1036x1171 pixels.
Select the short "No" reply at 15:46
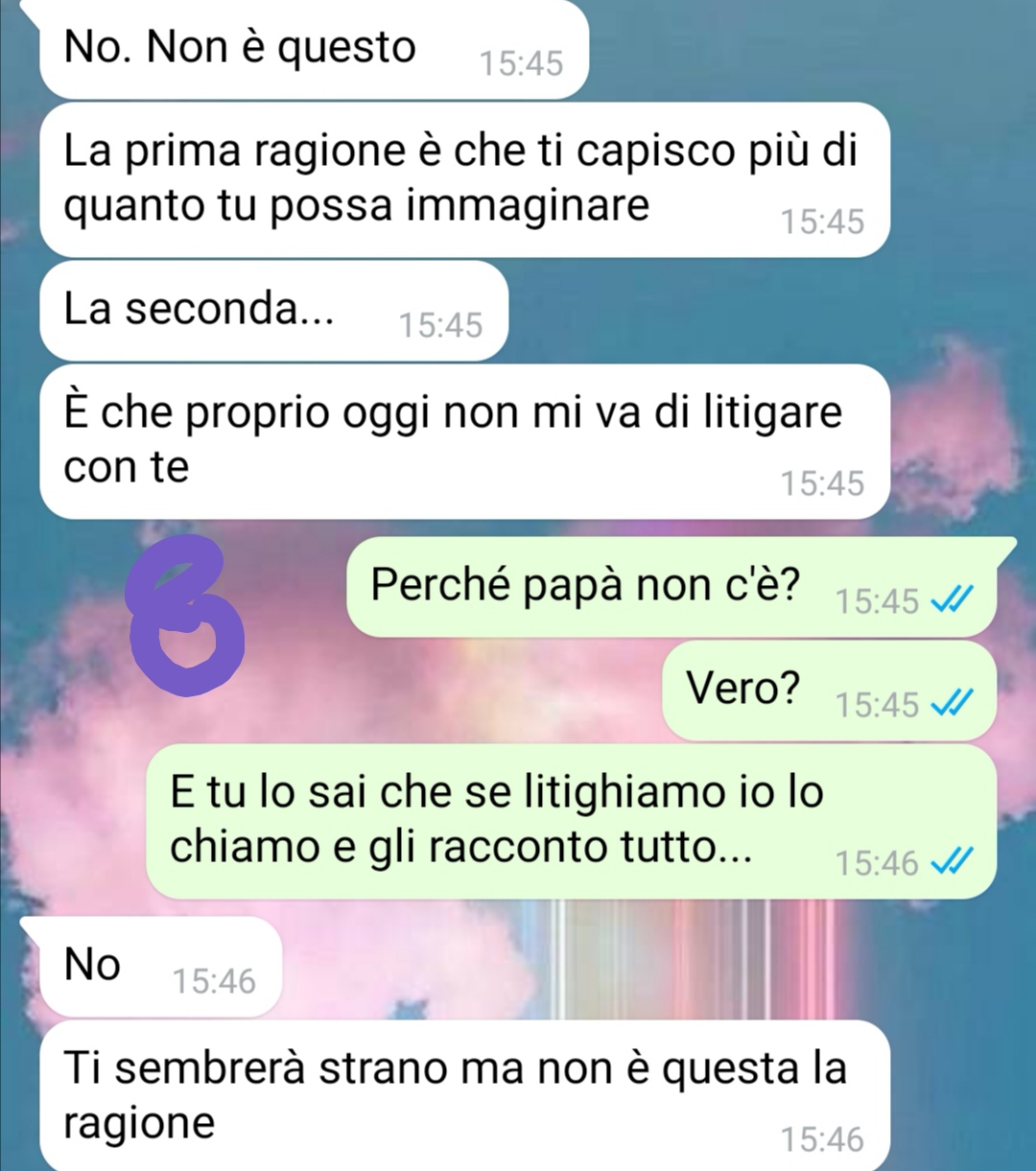[161, 967]
